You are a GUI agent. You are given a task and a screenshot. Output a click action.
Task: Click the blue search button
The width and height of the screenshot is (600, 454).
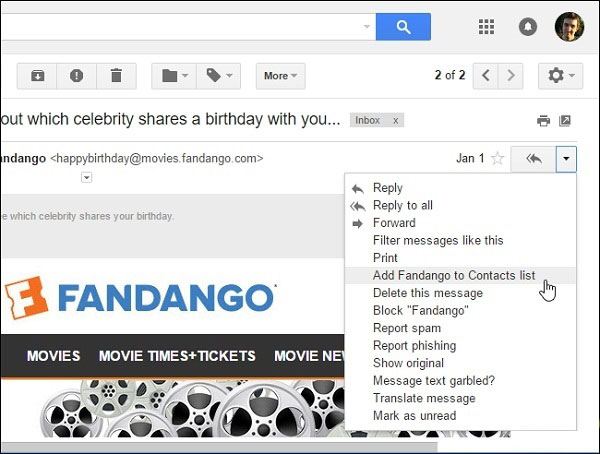pyautogui.click(x=403, y=27)
